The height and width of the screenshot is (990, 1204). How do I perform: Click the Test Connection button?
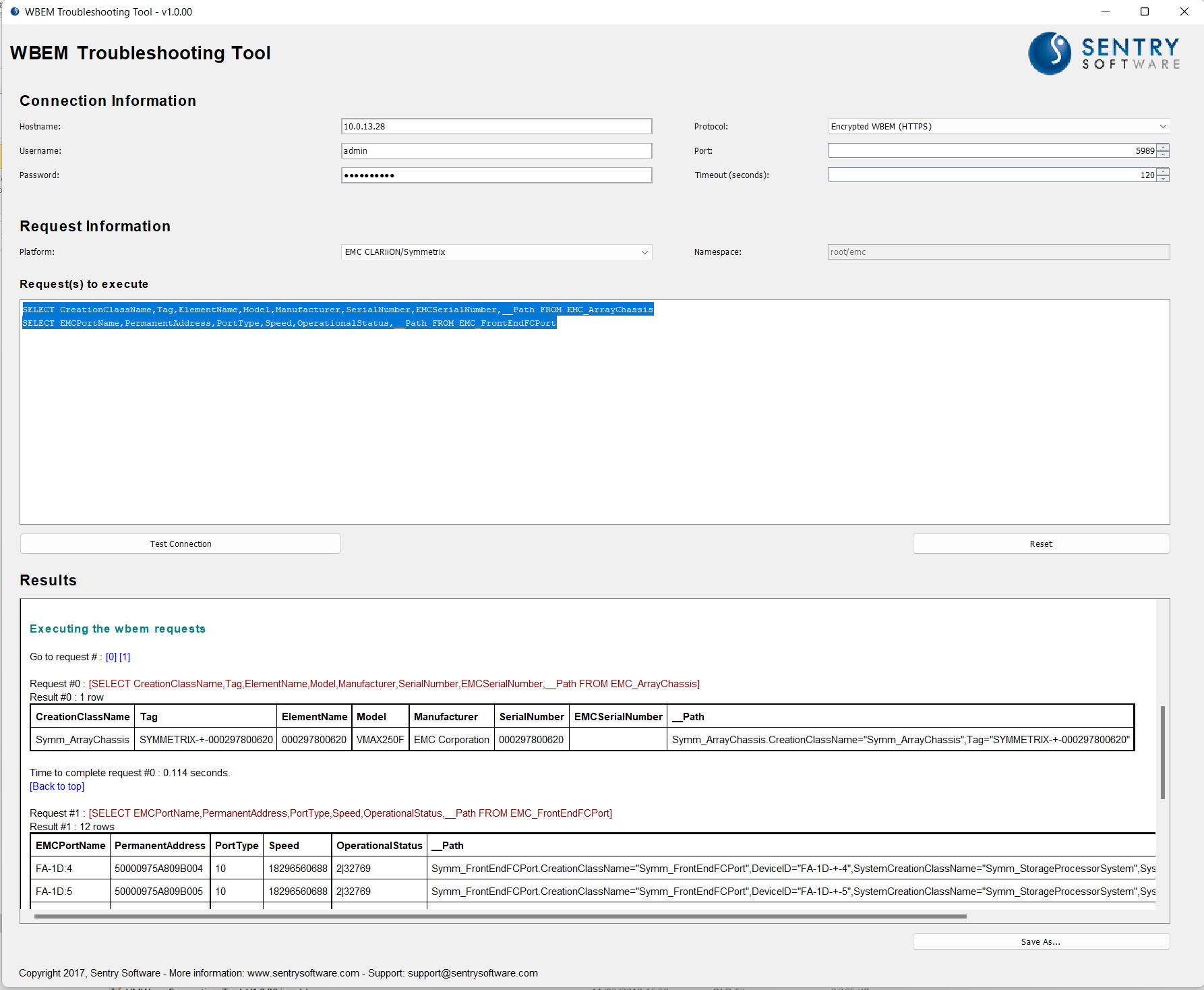(180, 544)
